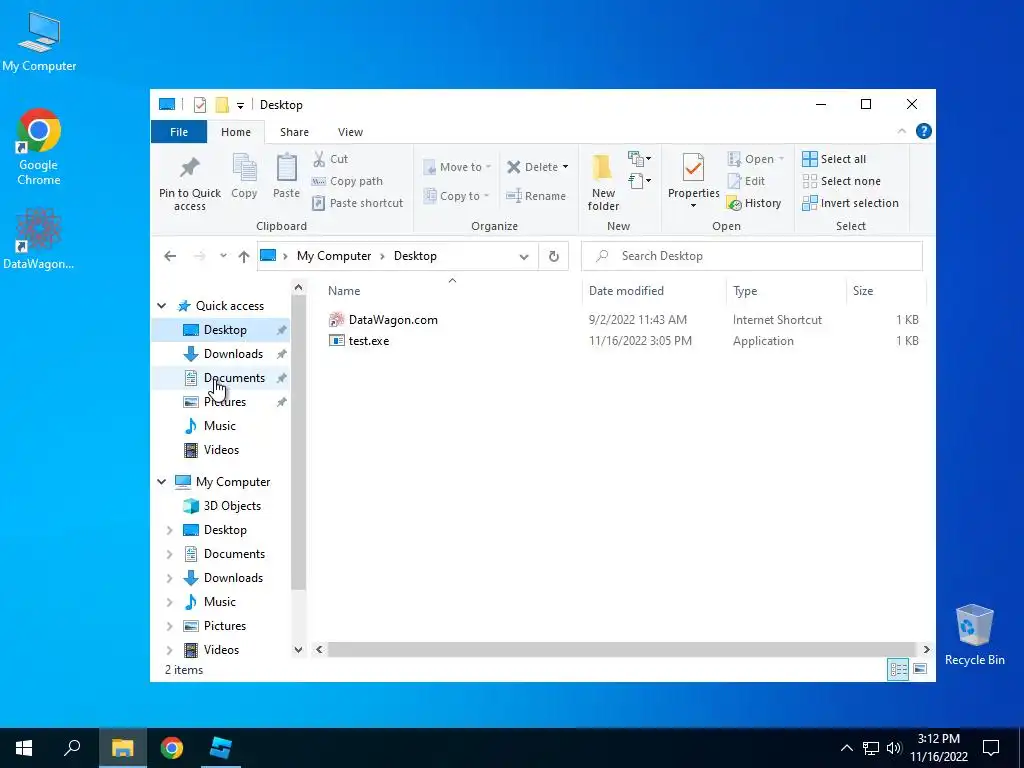This screenshot has width=1024, height=768.
Task: Click the Search Desktop field
Action: click(x=752, y=256)
